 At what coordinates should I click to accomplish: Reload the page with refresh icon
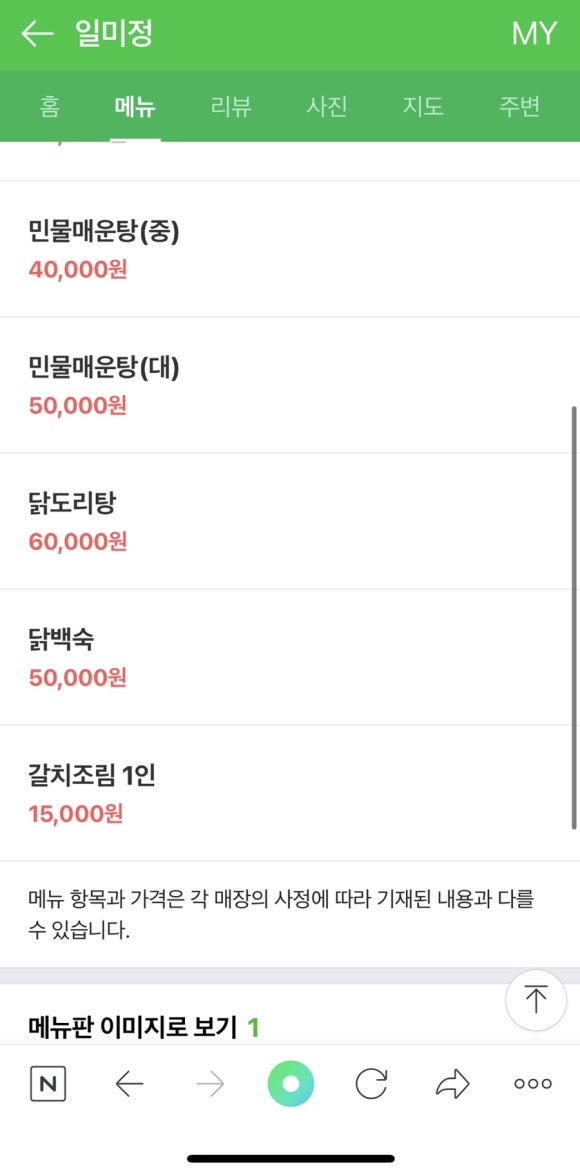[x=371, y=1084]
